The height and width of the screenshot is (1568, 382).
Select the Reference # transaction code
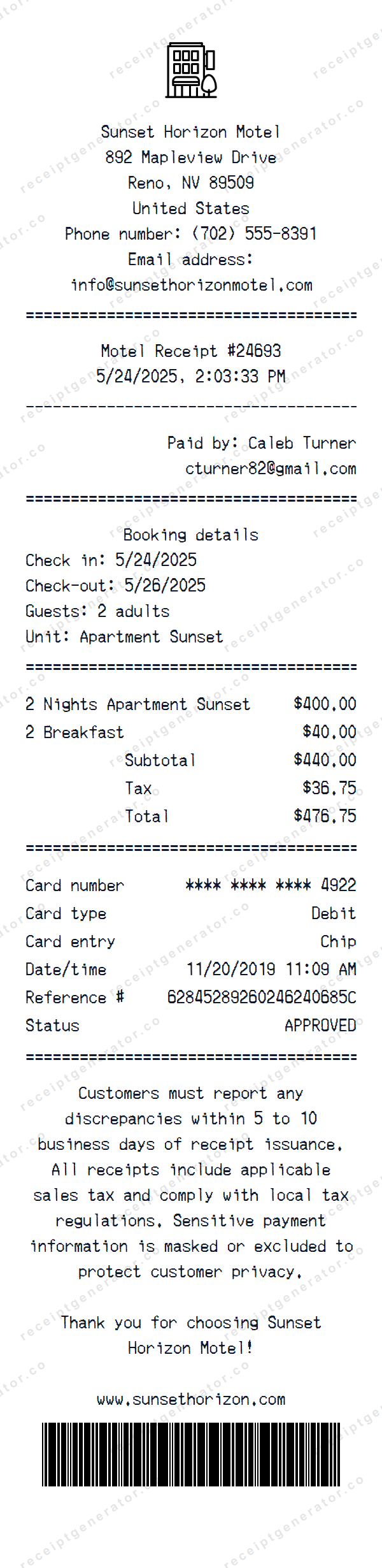(x=262, y=998)
